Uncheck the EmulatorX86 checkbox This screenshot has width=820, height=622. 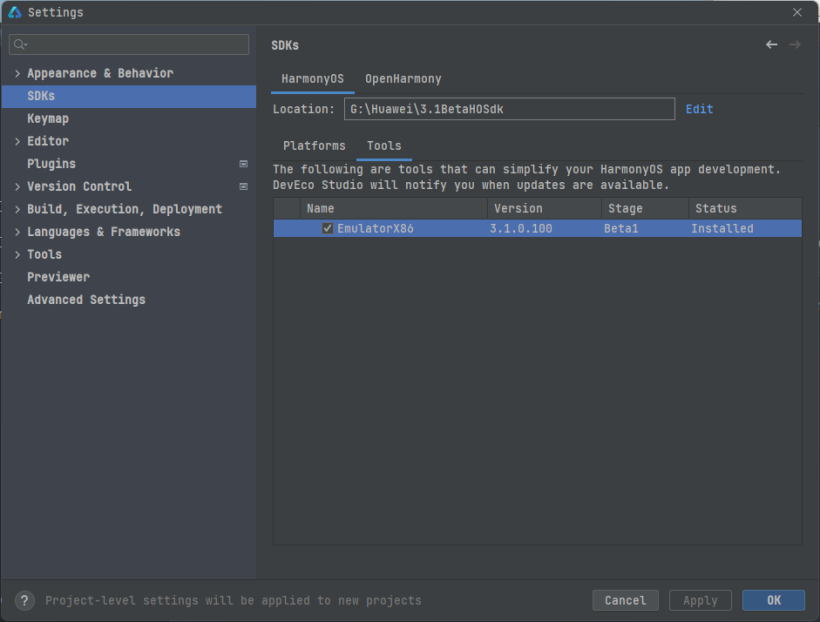tap(326, 228)
